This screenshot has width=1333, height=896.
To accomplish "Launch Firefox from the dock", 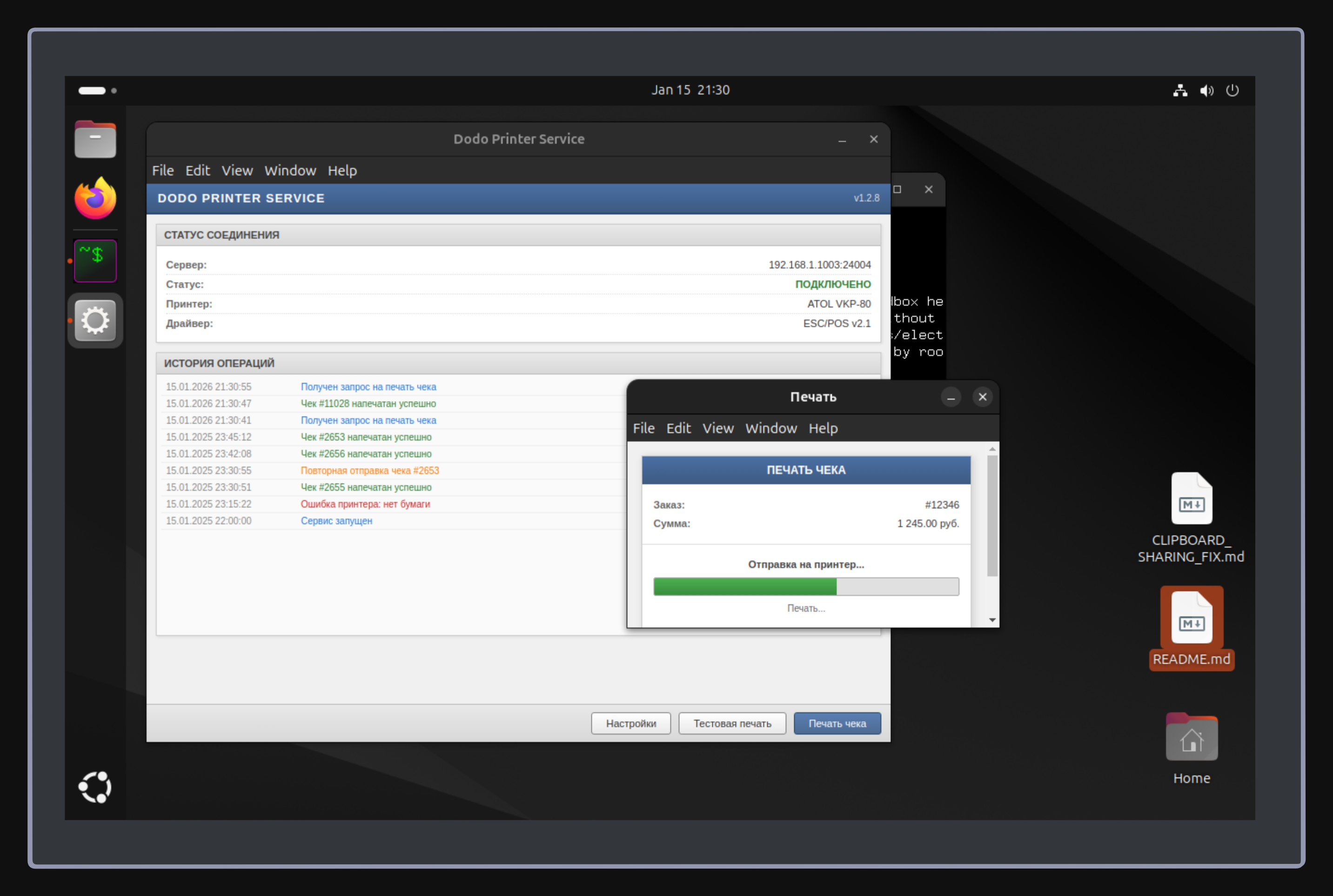I will click(95, 198).
